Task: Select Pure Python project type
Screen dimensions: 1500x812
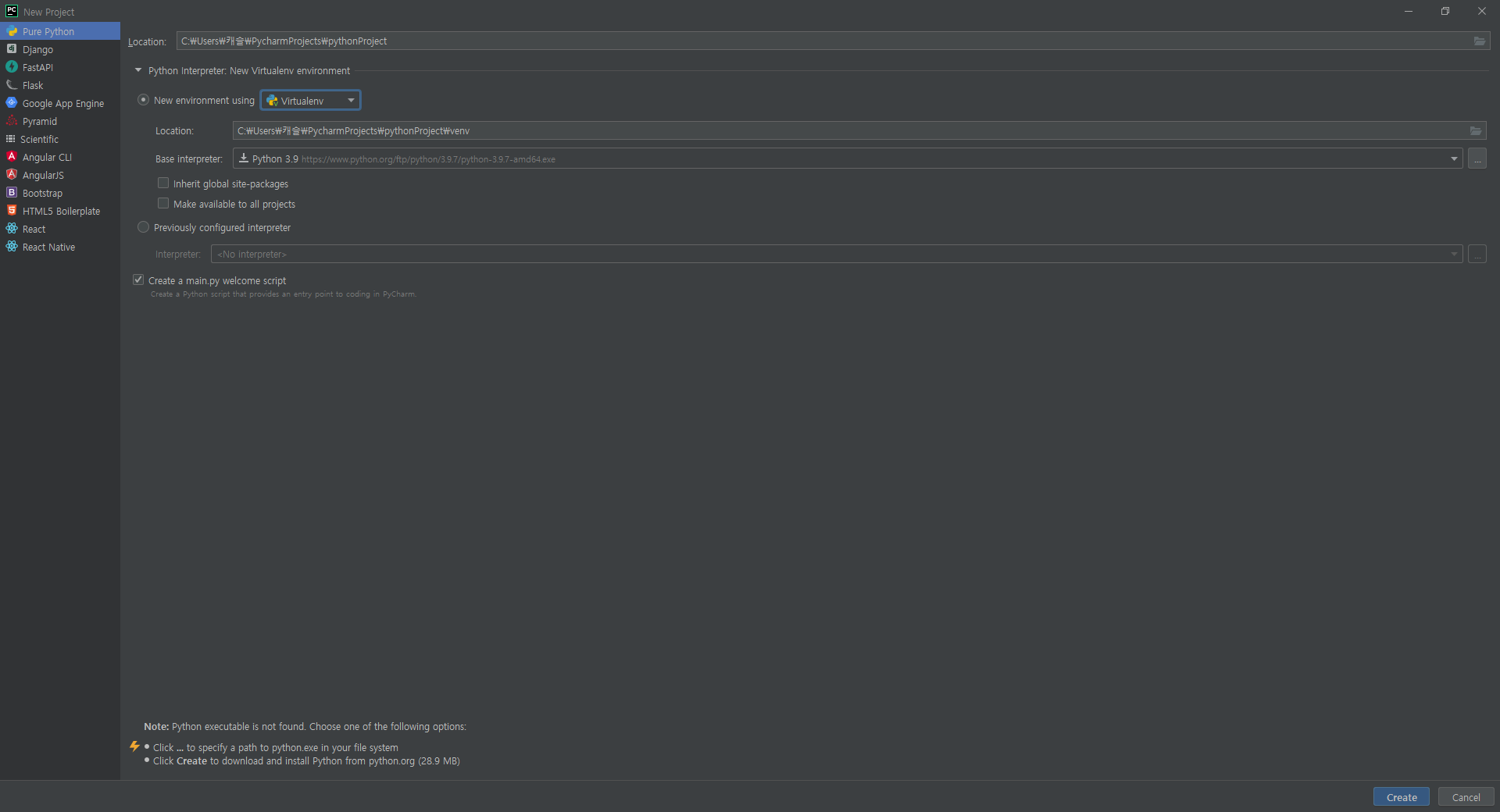Action: (x=60, y=31)
